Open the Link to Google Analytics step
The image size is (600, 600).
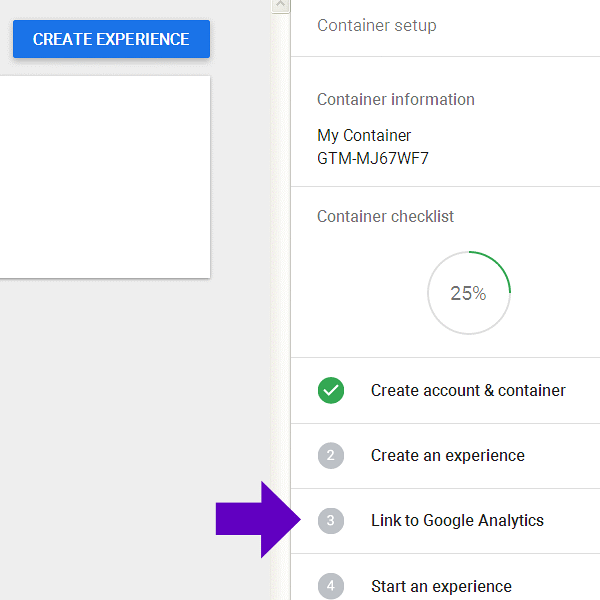[457, 521]
